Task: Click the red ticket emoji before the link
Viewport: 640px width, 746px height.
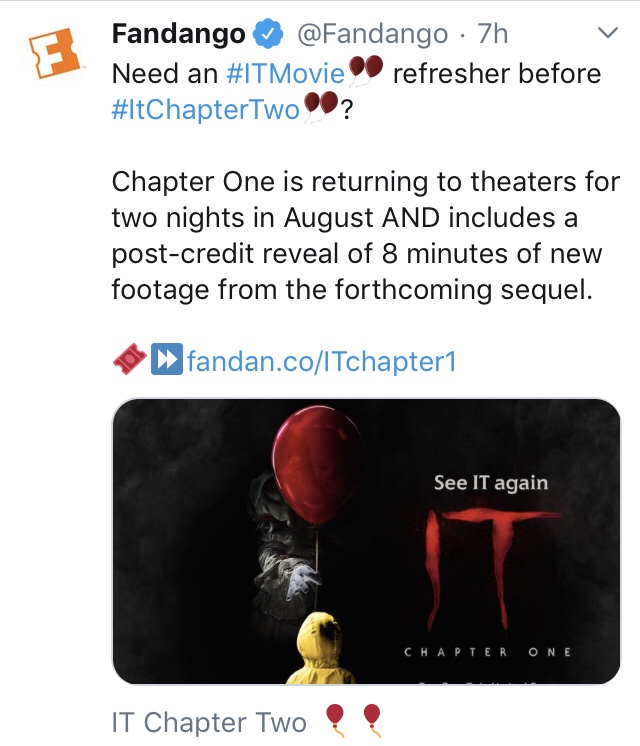Action: click(x=129, y=359)
